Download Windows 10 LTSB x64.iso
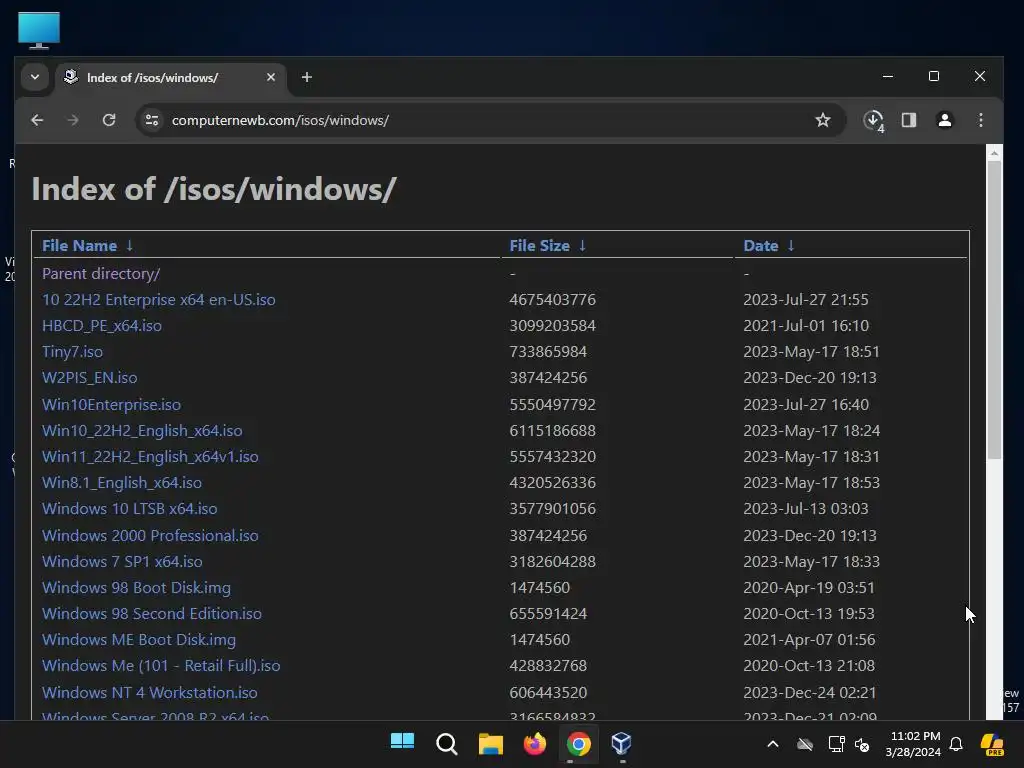Viewport: 1024px width, 768px height. 130,509
